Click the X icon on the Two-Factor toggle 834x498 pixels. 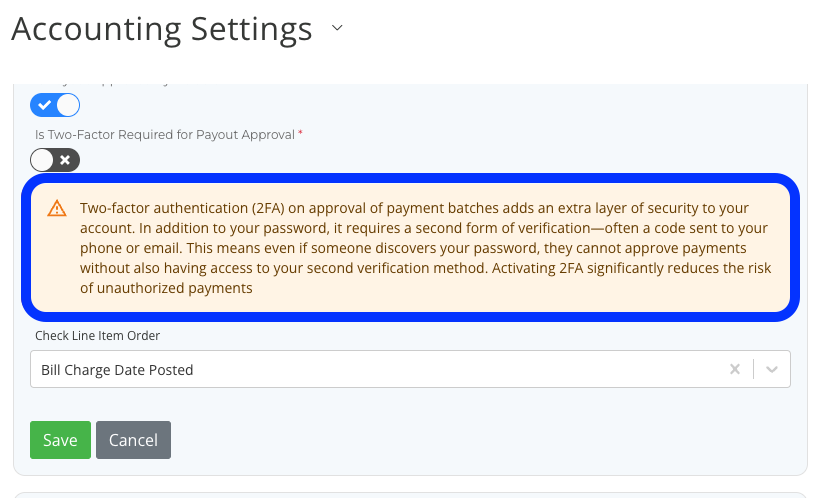tap(66, 160)
